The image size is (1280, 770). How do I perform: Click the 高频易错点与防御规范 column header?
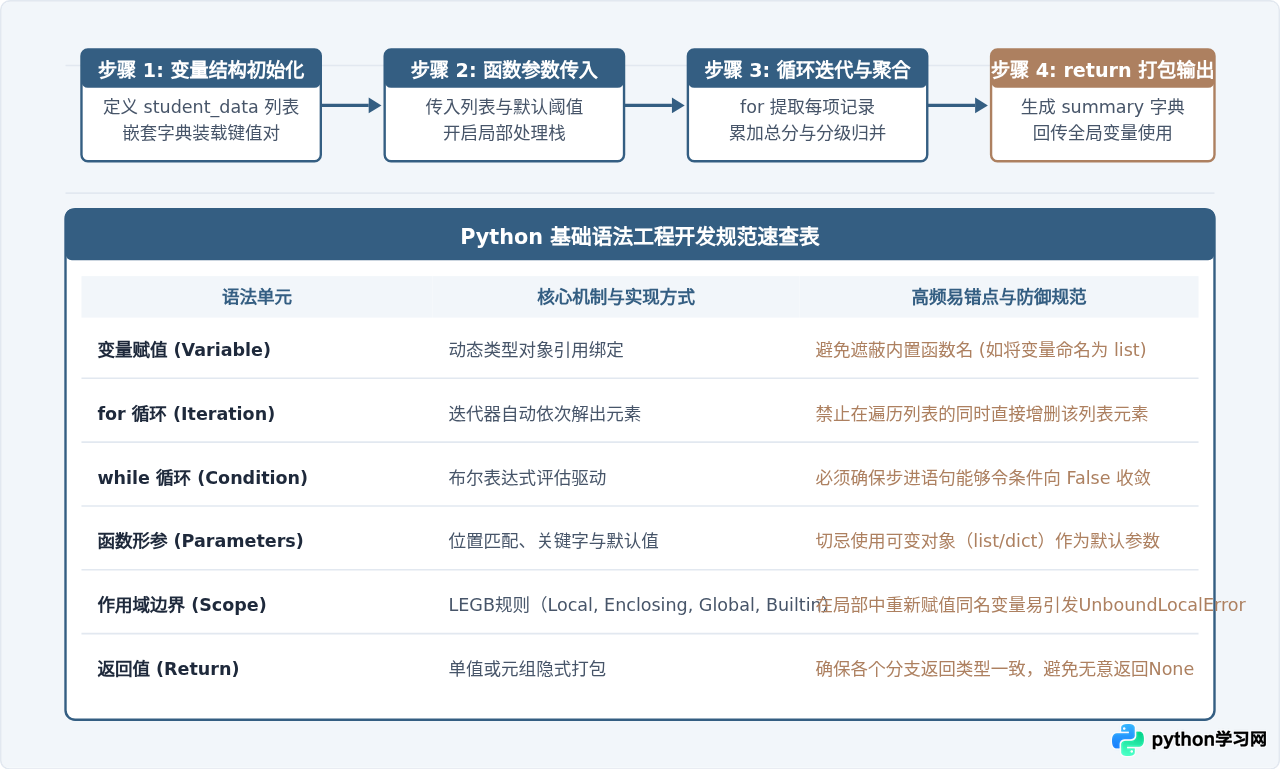point(999,297)
